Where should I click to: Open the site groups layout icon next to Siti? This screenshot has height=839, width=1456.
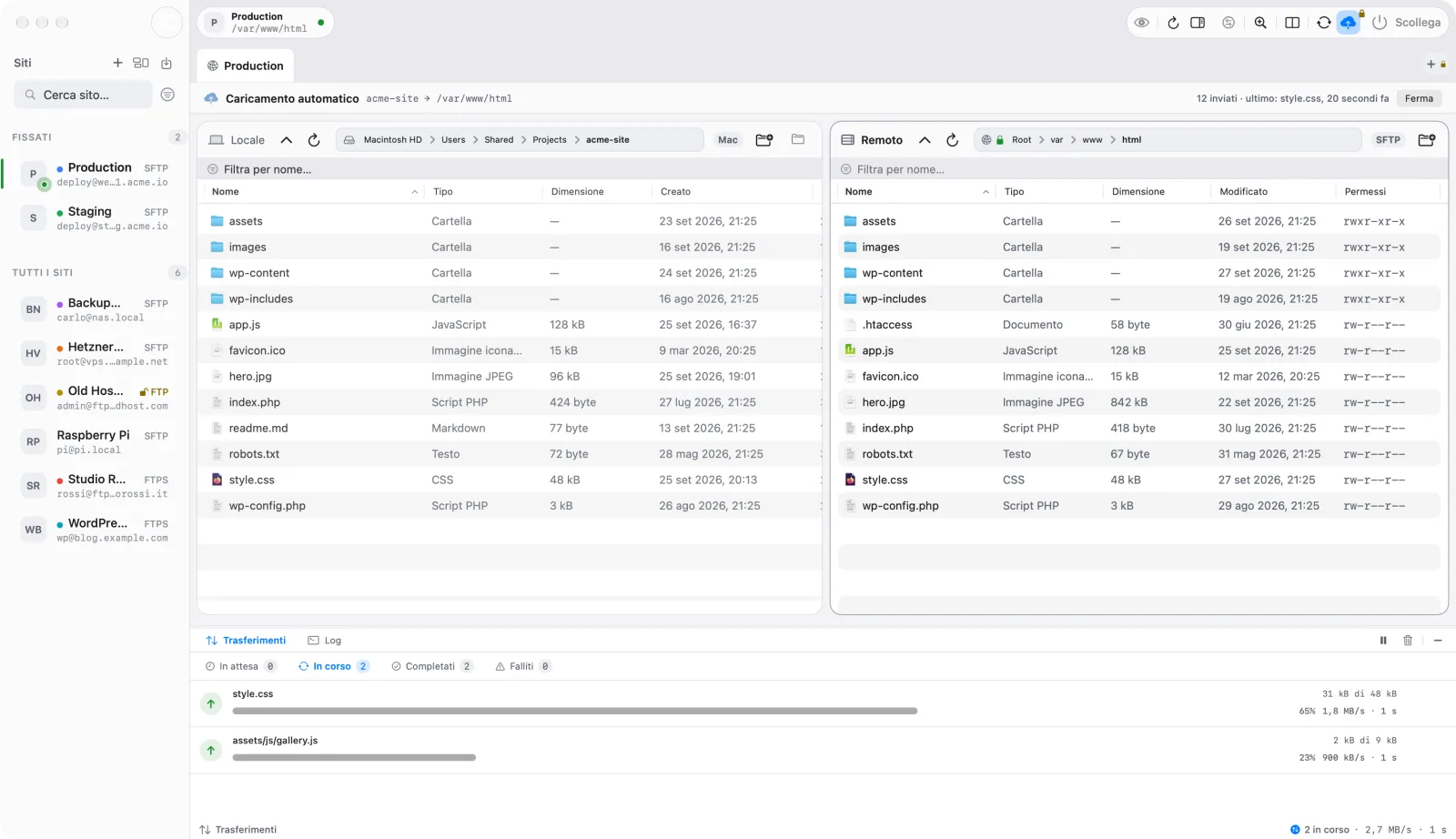[x=141, y=63]
